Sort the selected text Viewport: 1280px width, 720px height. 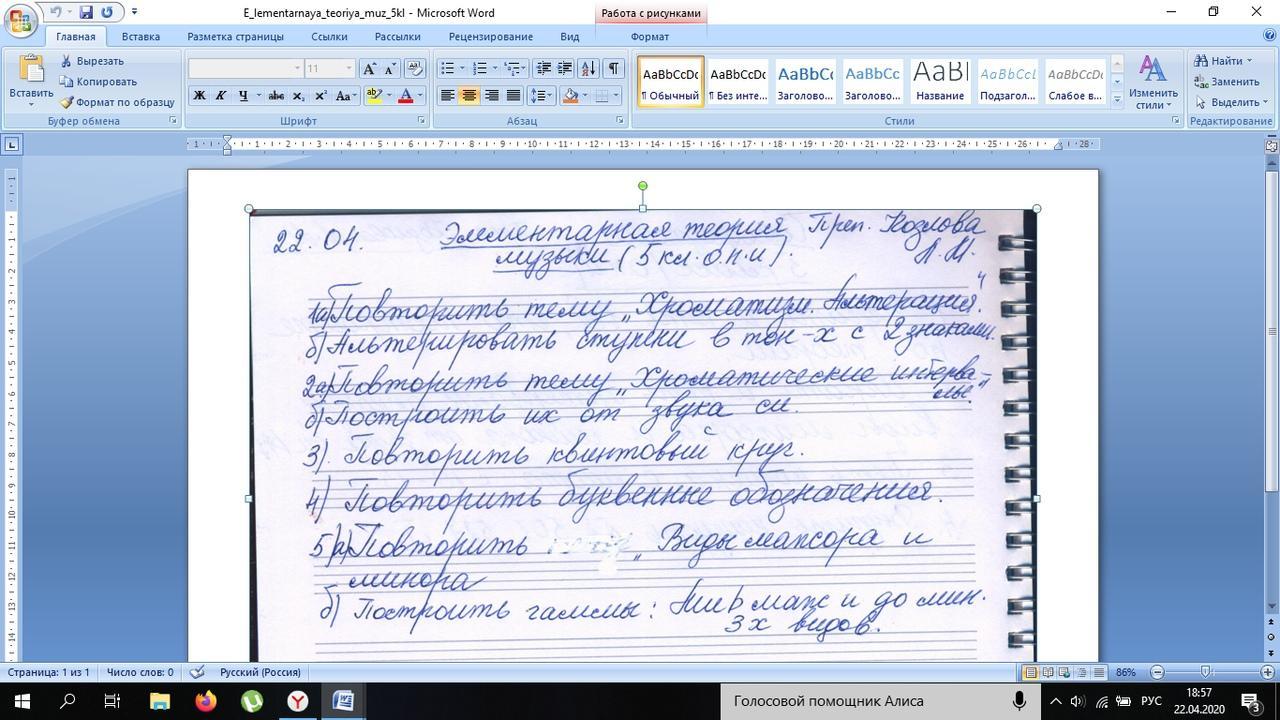tap(588, 68)
